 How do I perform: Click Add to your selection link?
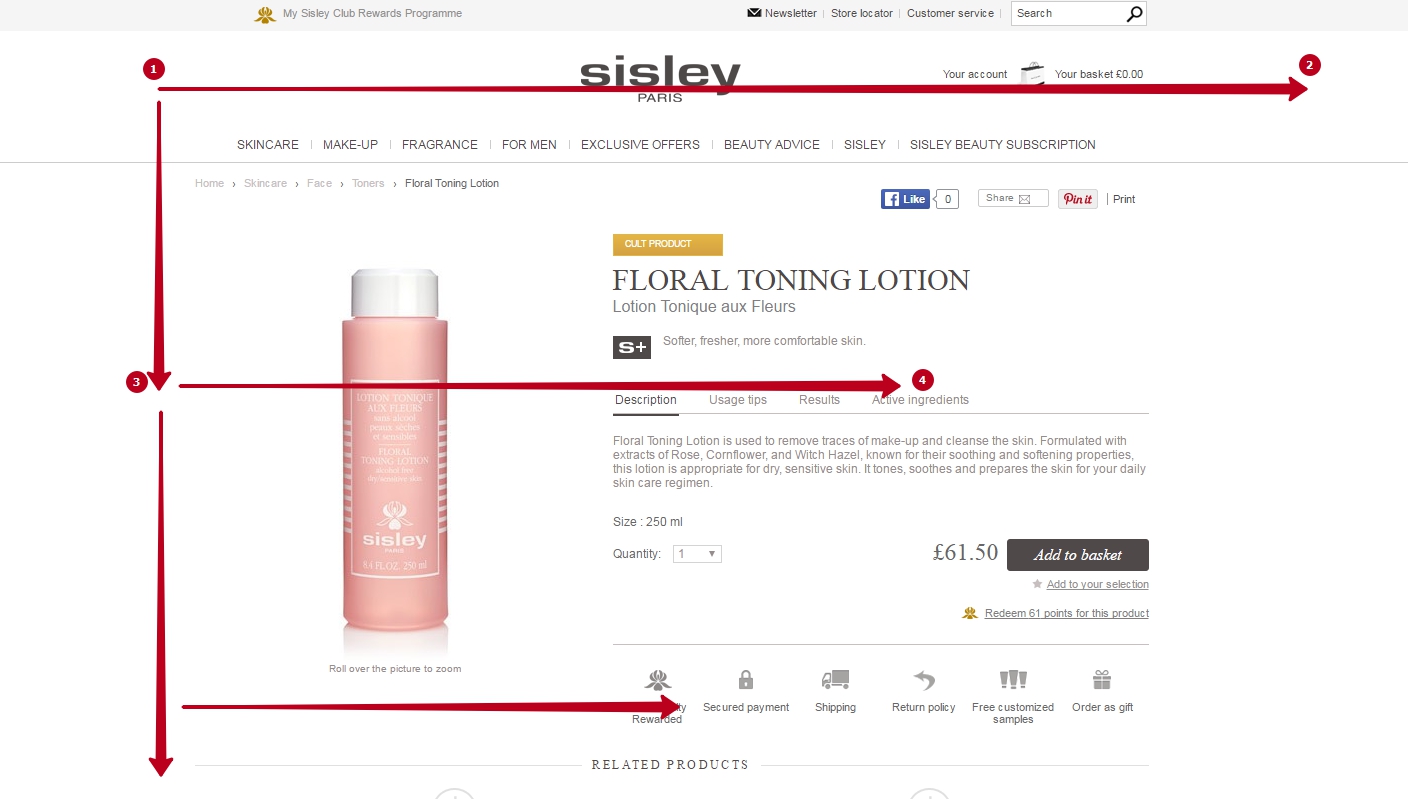tap(1097, 584)
